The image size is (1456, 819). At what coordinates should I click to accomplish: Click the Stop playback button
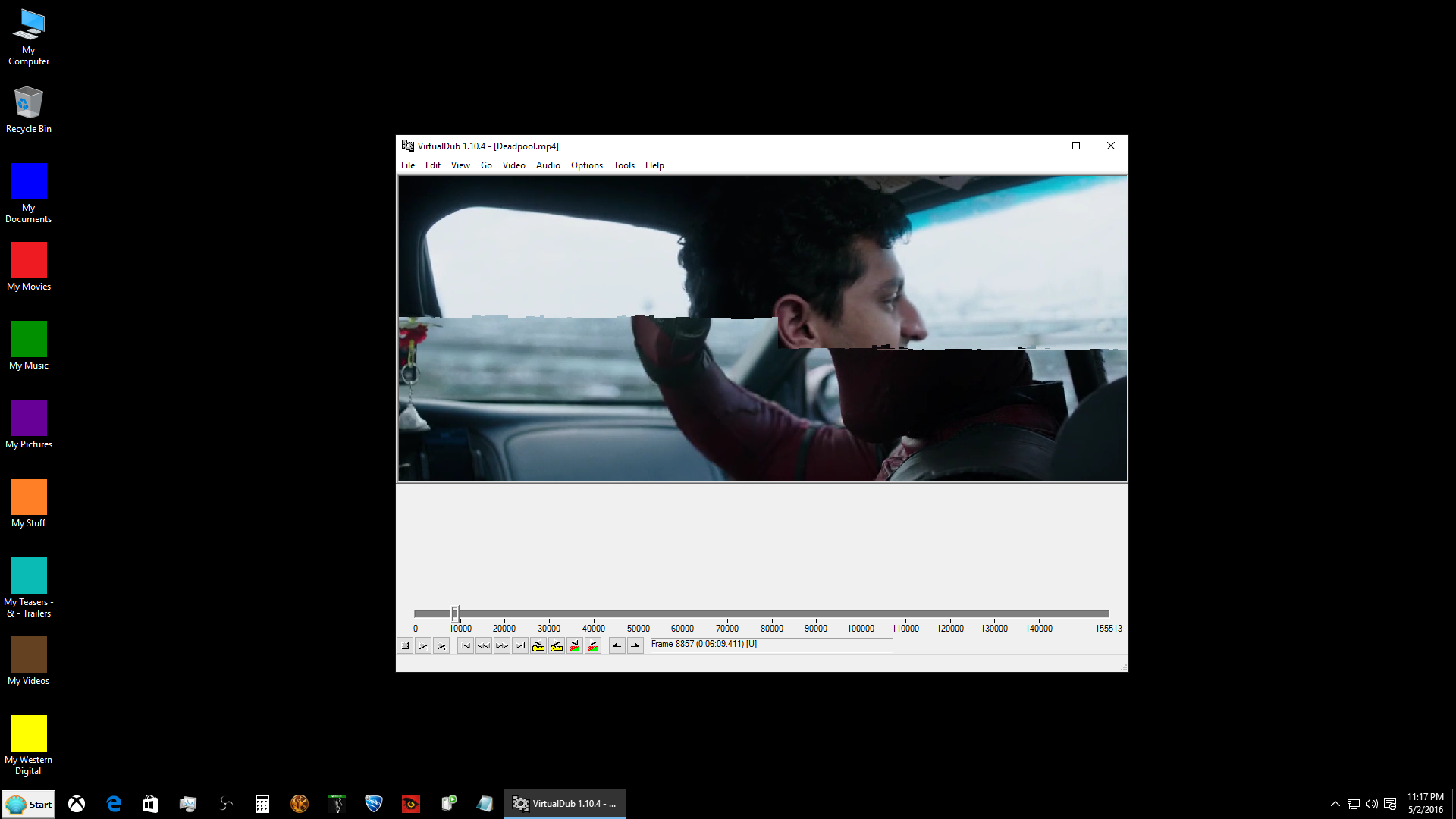pyautogui.click(x=406, y=646)
